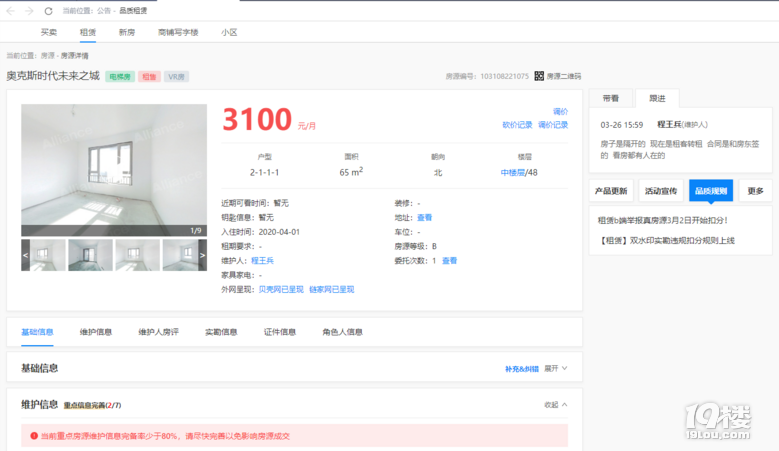Viewport: 779px width, 451px height.
Task: Expand the 基础信息 section with 展开
Action: tap(556, 368)
